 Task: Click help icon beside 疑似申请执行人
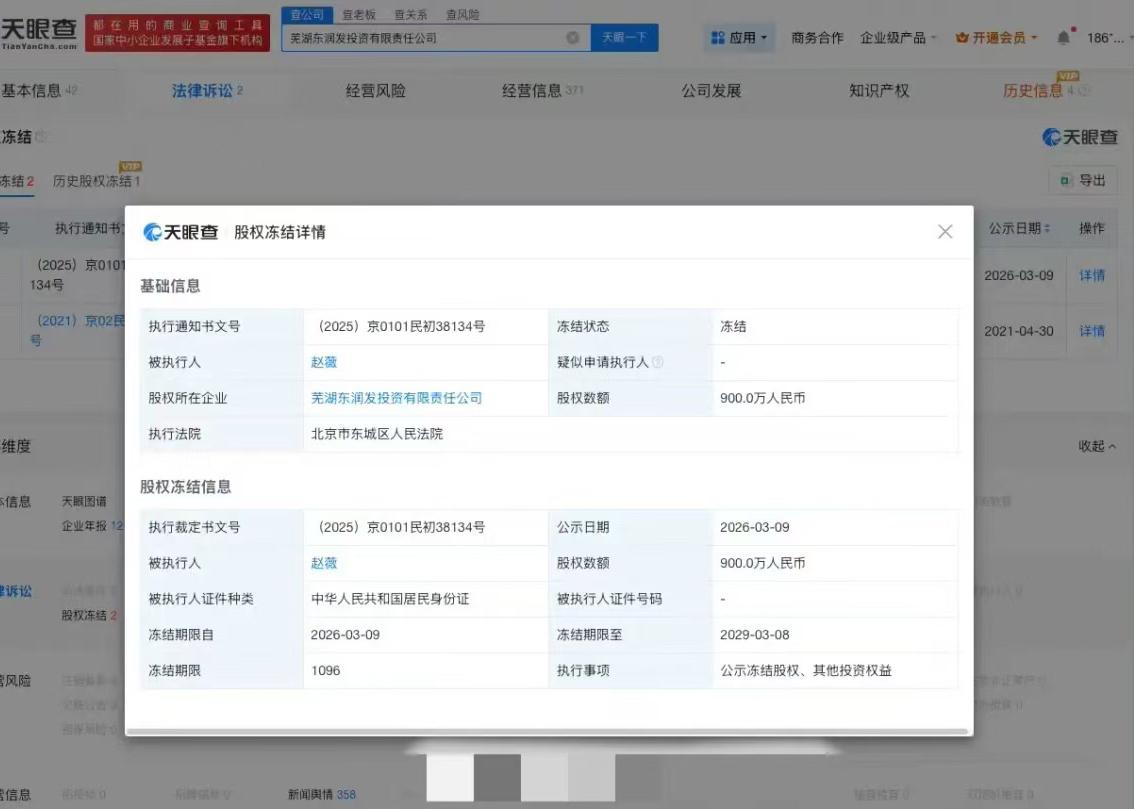pyautogui.click(x=658, y=362)
